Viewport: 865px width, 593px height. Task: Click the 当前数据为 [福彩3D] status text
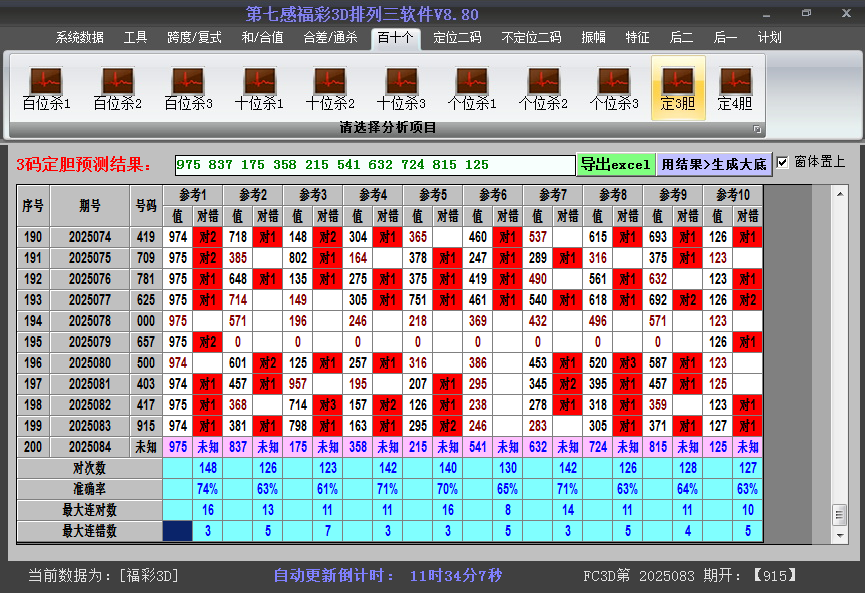(104, 576)
